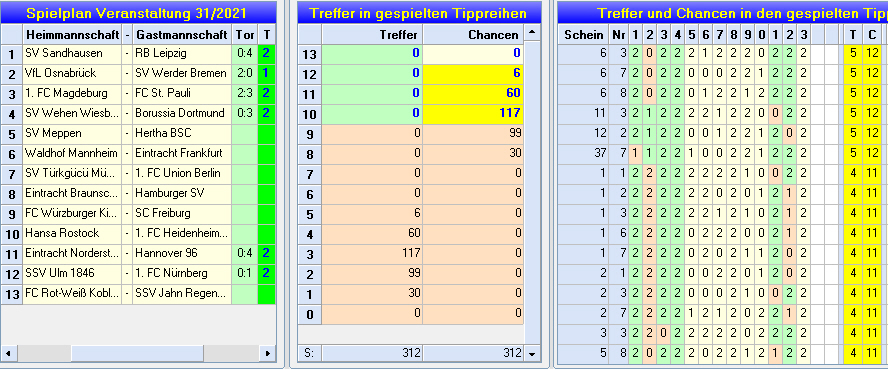This screenshot has width=888, height=369.
Task: Select the Gastmannschaft column header
Action: click(x=183, y=35)
